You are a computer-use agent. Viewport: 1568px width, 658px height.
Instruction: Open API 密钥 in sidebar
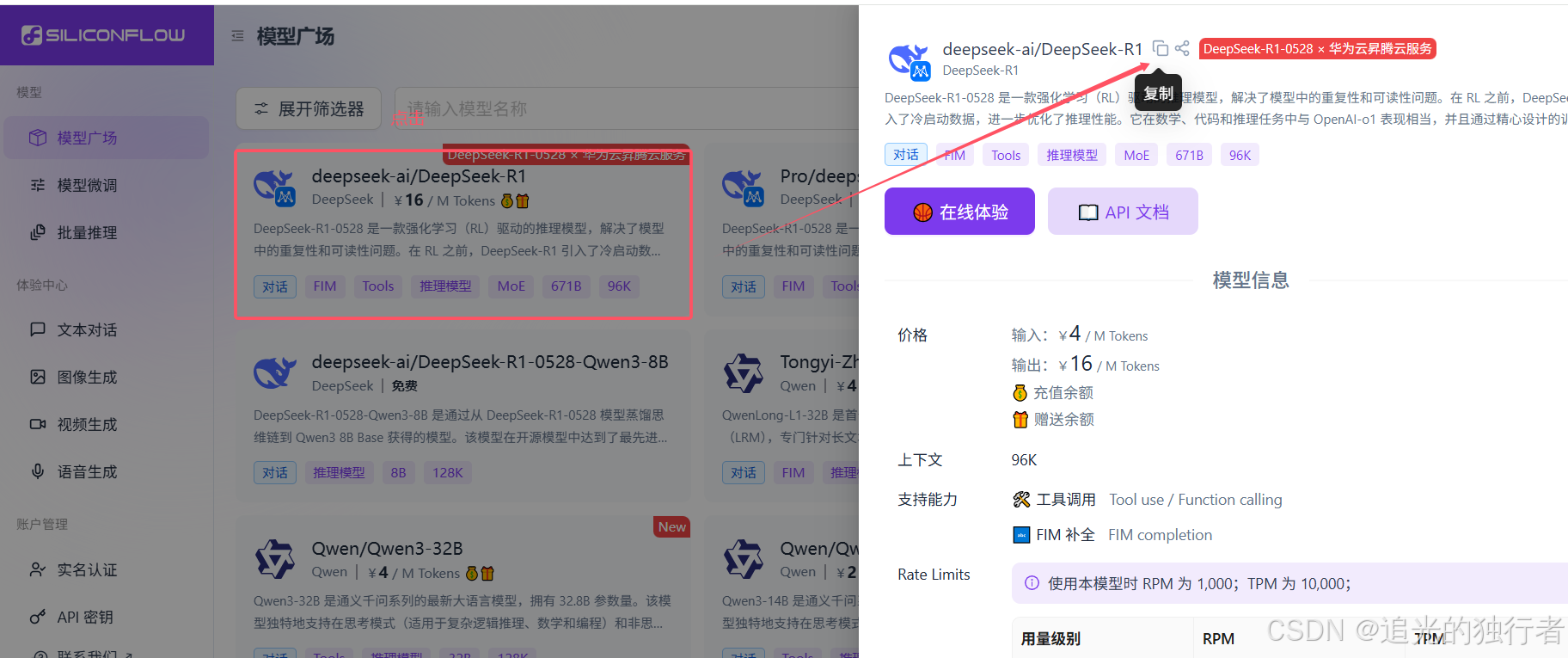tap(106, 617)
